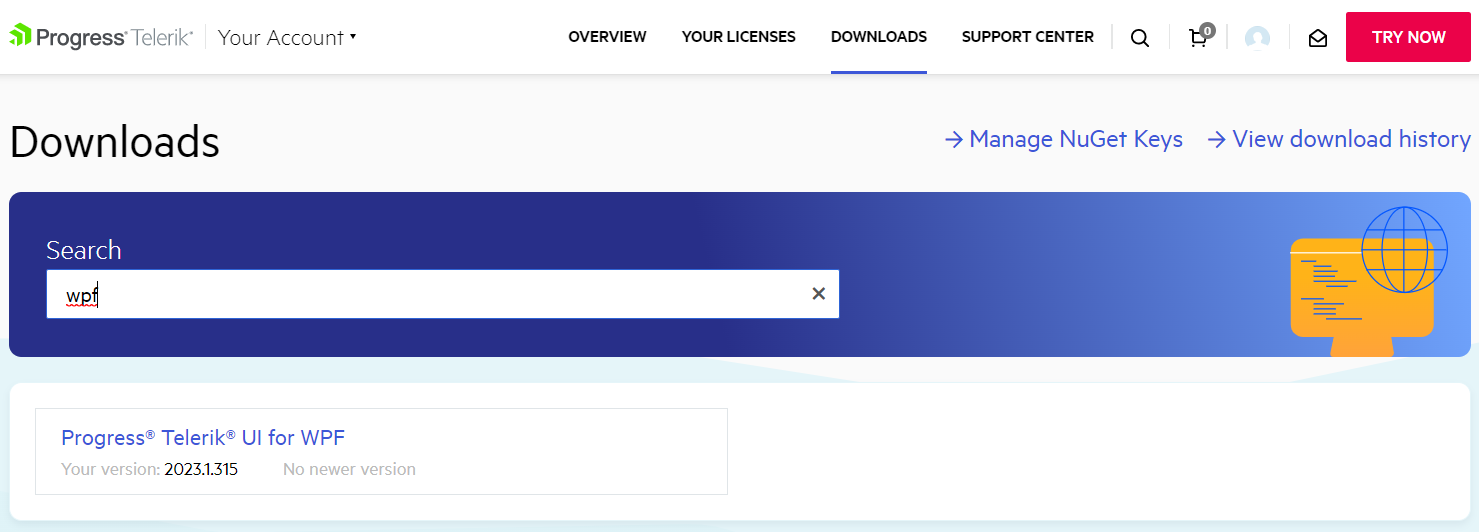The image size is (1479, 532).
Task: Click the version number 2023.1.315
Action: tap(201, 469)
